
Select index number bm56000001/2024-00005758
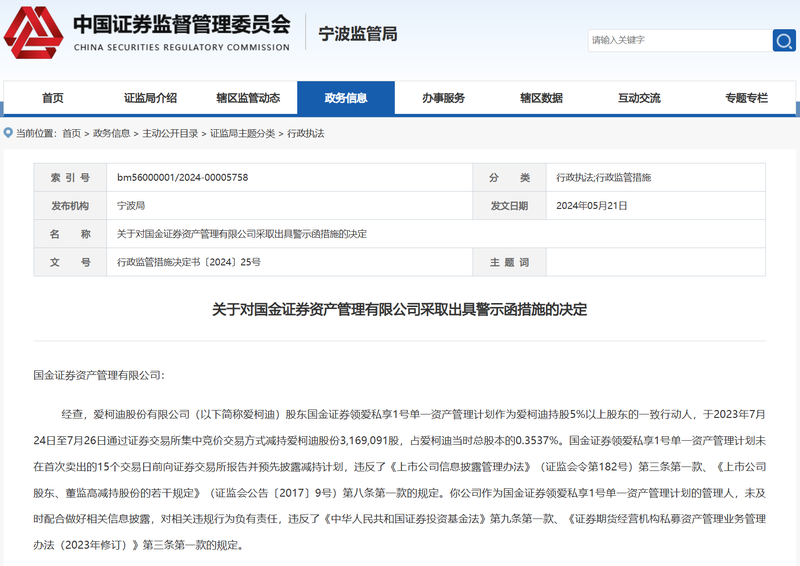pos(183,178)
